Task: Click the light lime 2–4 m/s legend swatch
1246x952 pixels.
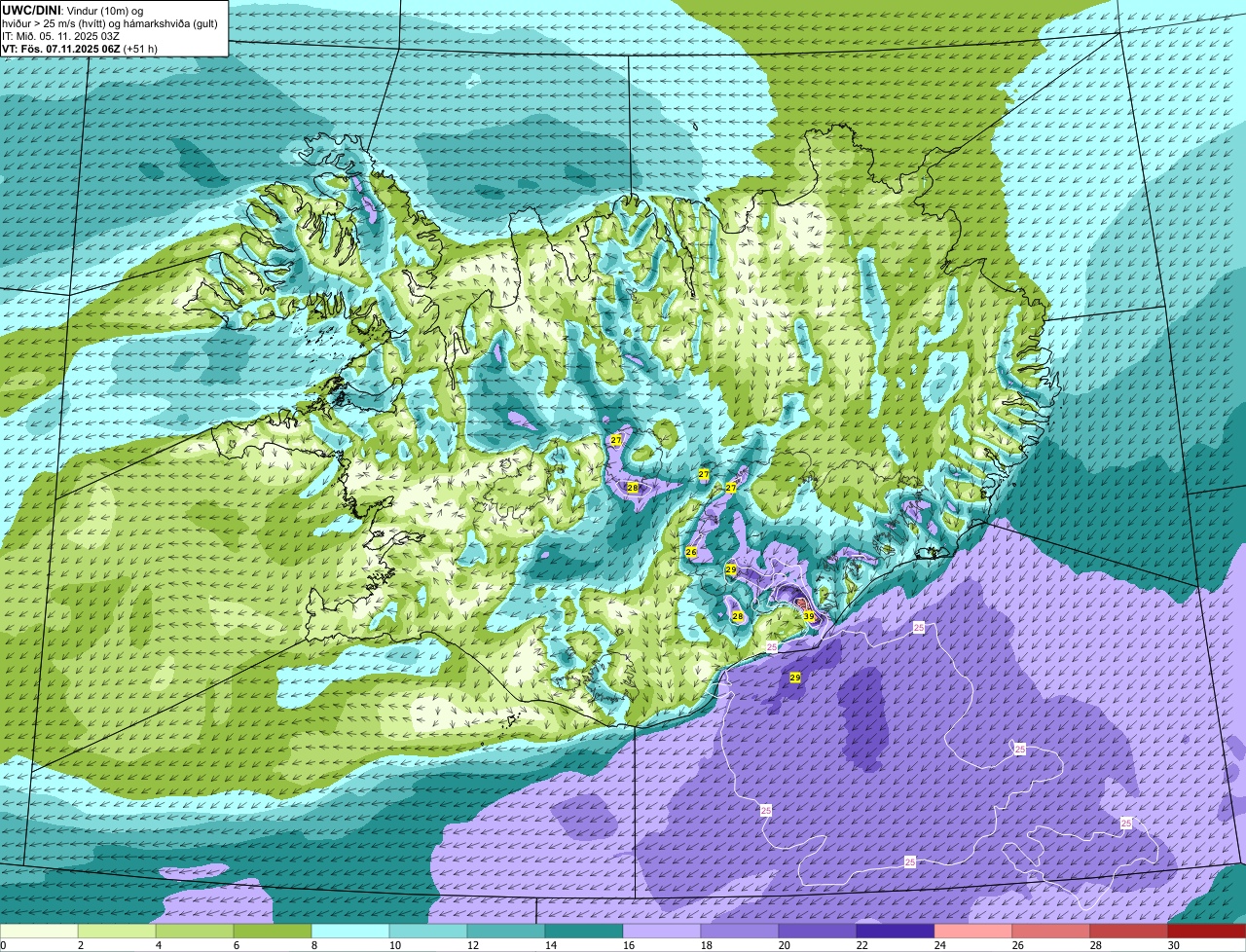Action: click(117, 932)
